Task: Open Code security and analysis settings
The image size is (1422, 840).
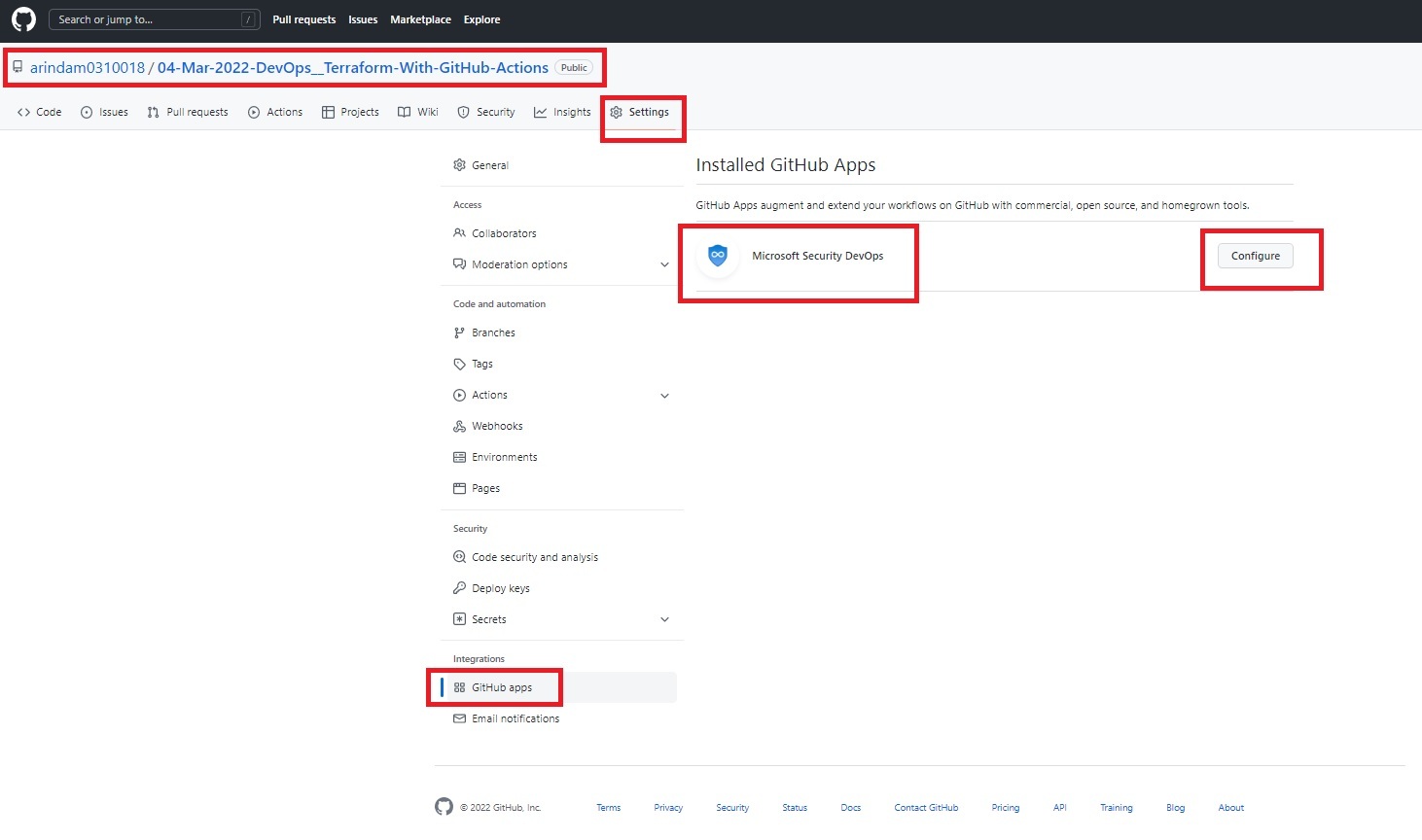Action: tap(534, 556)
